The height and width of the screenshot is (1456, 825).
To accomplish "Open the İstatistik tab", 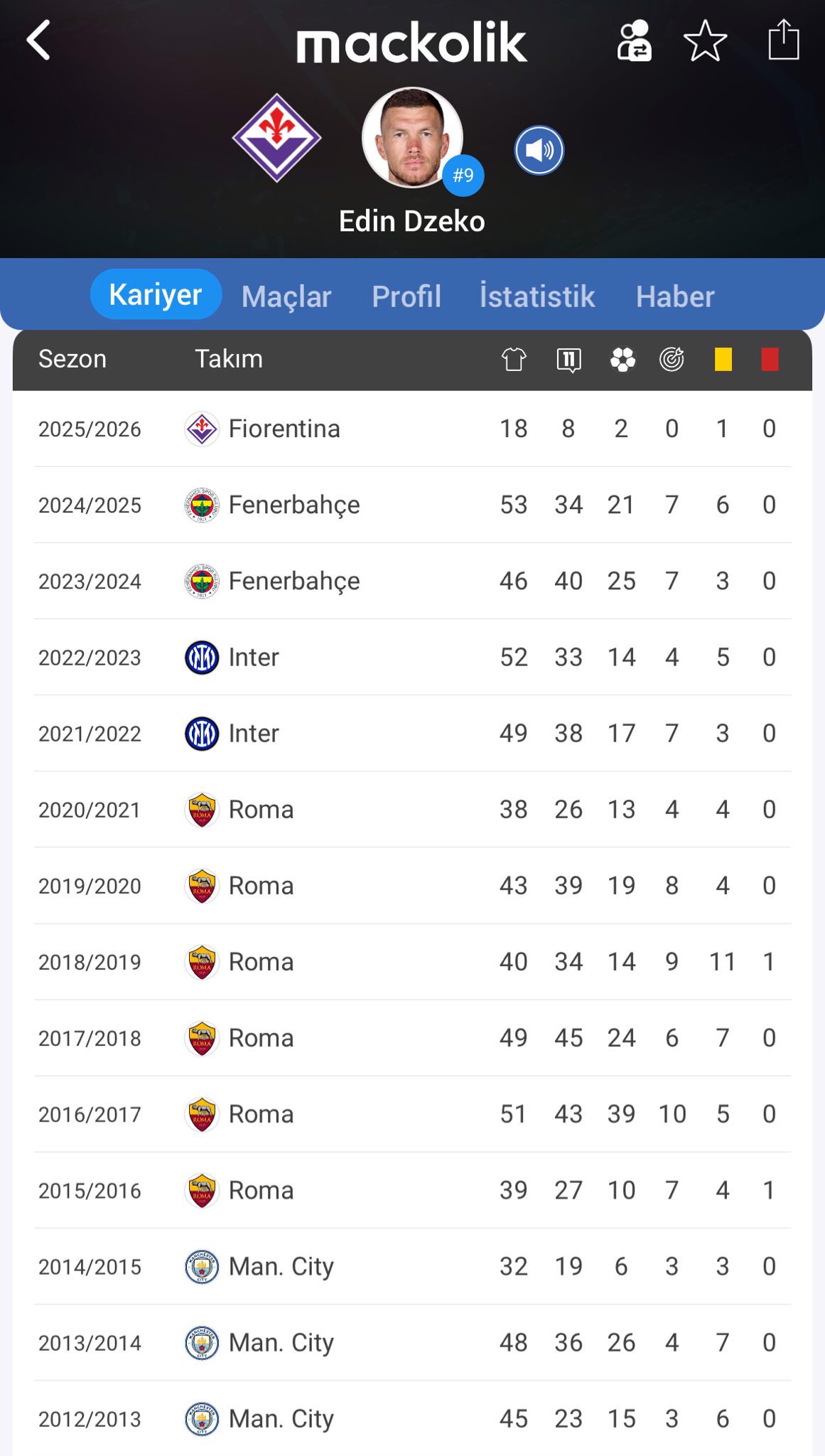I will 537,296.
